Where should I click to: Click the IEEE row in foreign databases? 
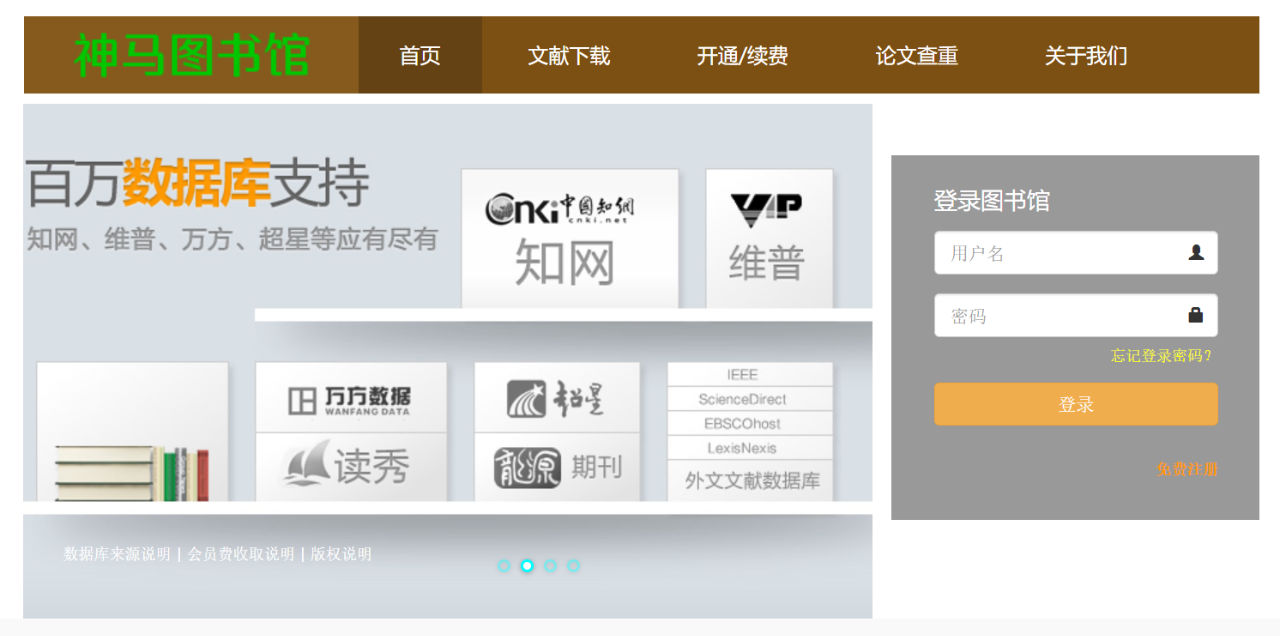pos(750,374)
